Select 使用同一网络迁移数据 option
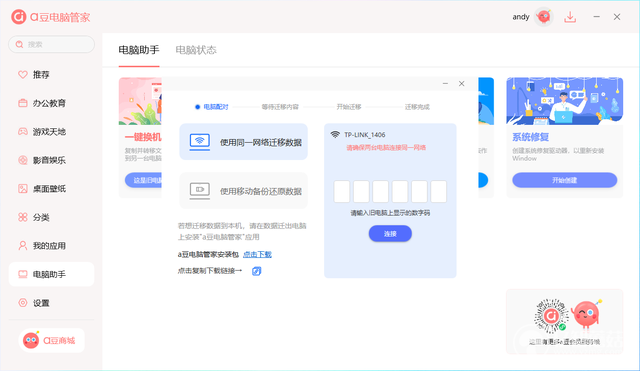The height and width of the screenshot is (371, 640). (243, 142)
